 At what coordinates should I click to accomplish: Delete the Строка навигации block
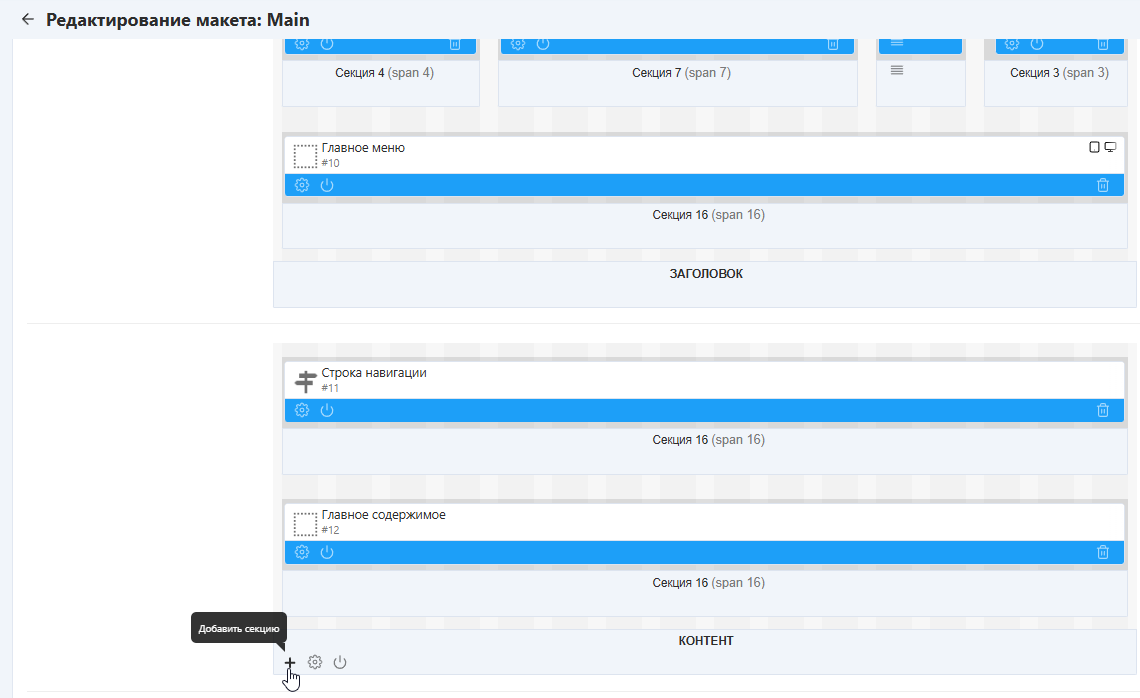click(1103, 410)
